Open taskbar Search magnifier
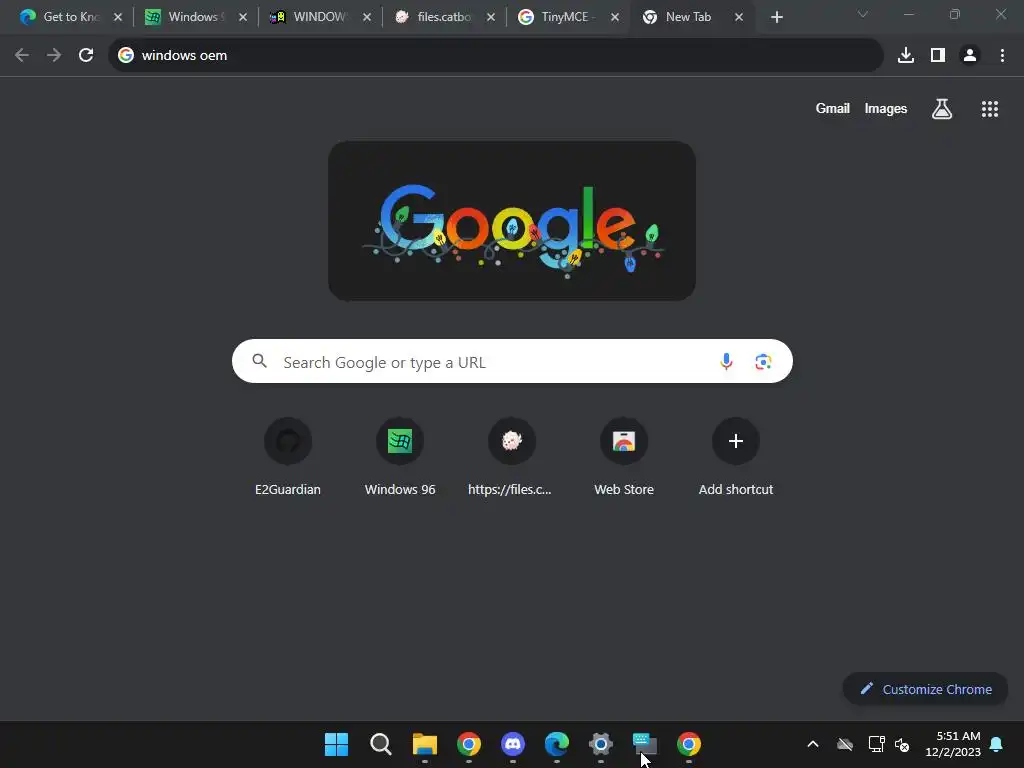The image size is (1024, 768). pyautogui.click(x=381, y=744)
